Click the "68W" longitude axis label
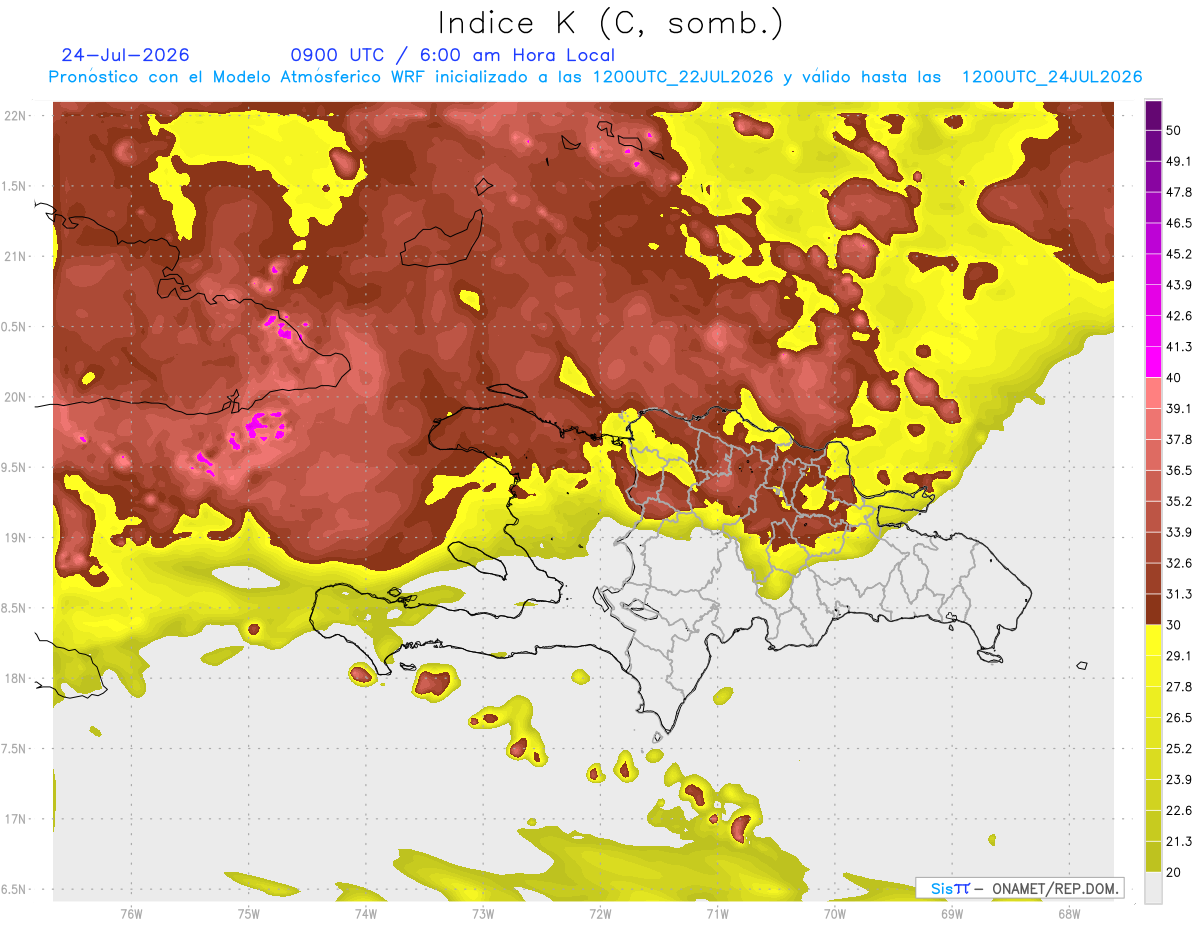 (1068, 915)
